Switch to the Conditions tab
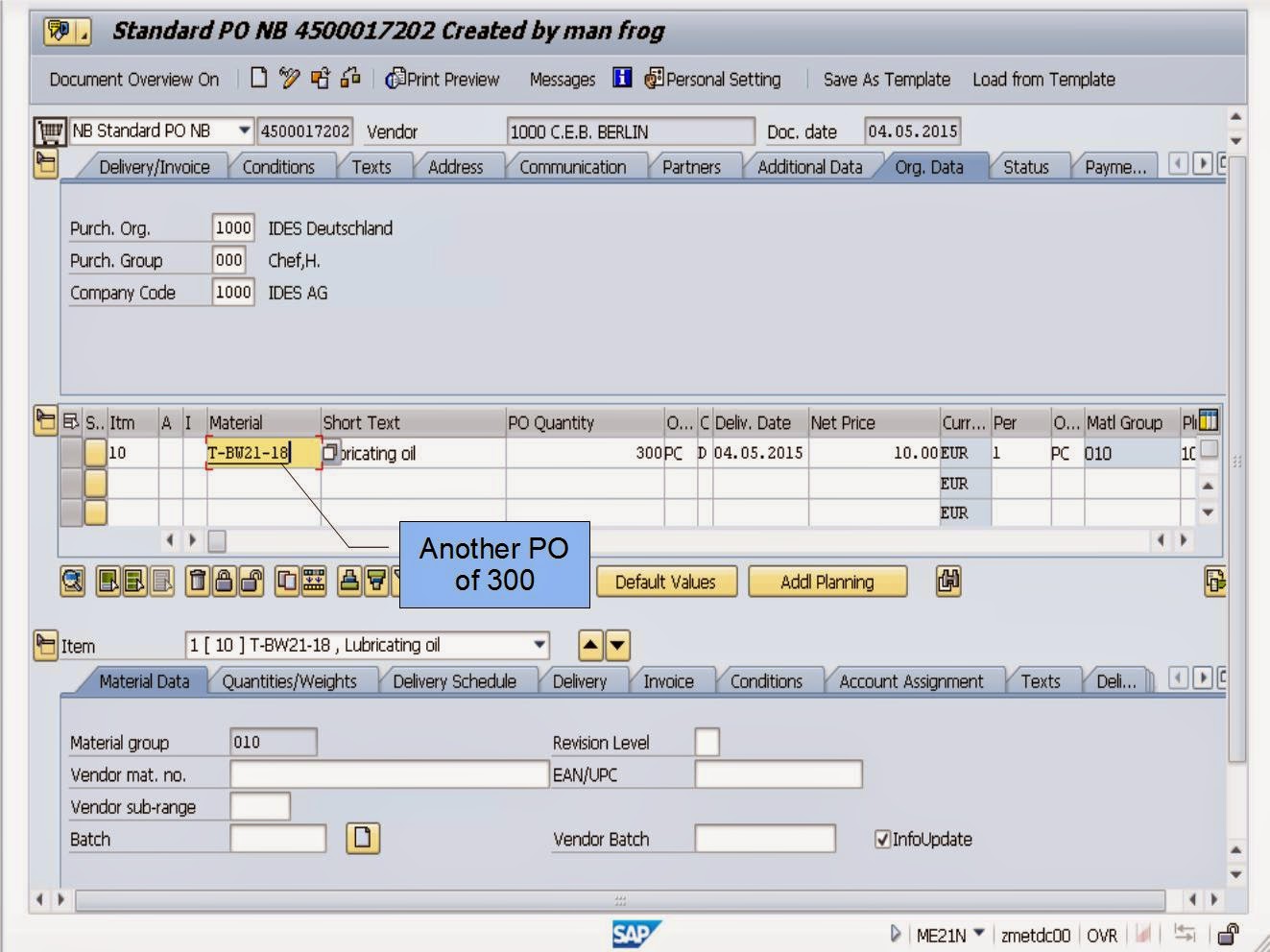The height and width of the screenshot is (952, 1270). pos(282,166)
